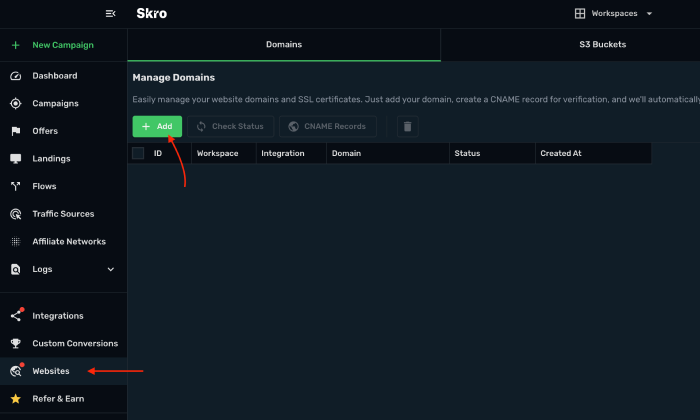Click the Check Status button
The height and width of the screenshot is (420, 700).
[231, 127]
